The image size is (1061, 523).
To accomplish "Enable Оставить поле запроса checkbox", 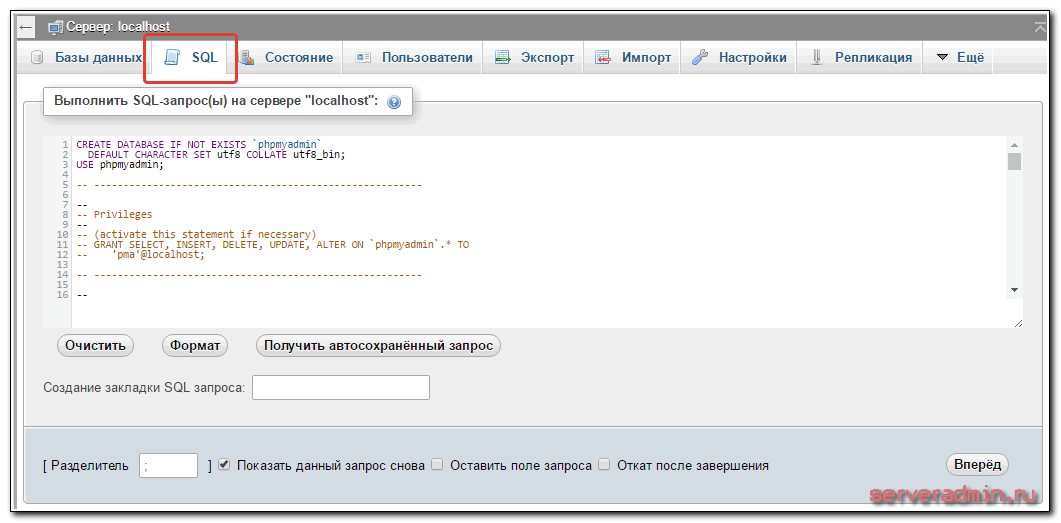I will 437,465.
